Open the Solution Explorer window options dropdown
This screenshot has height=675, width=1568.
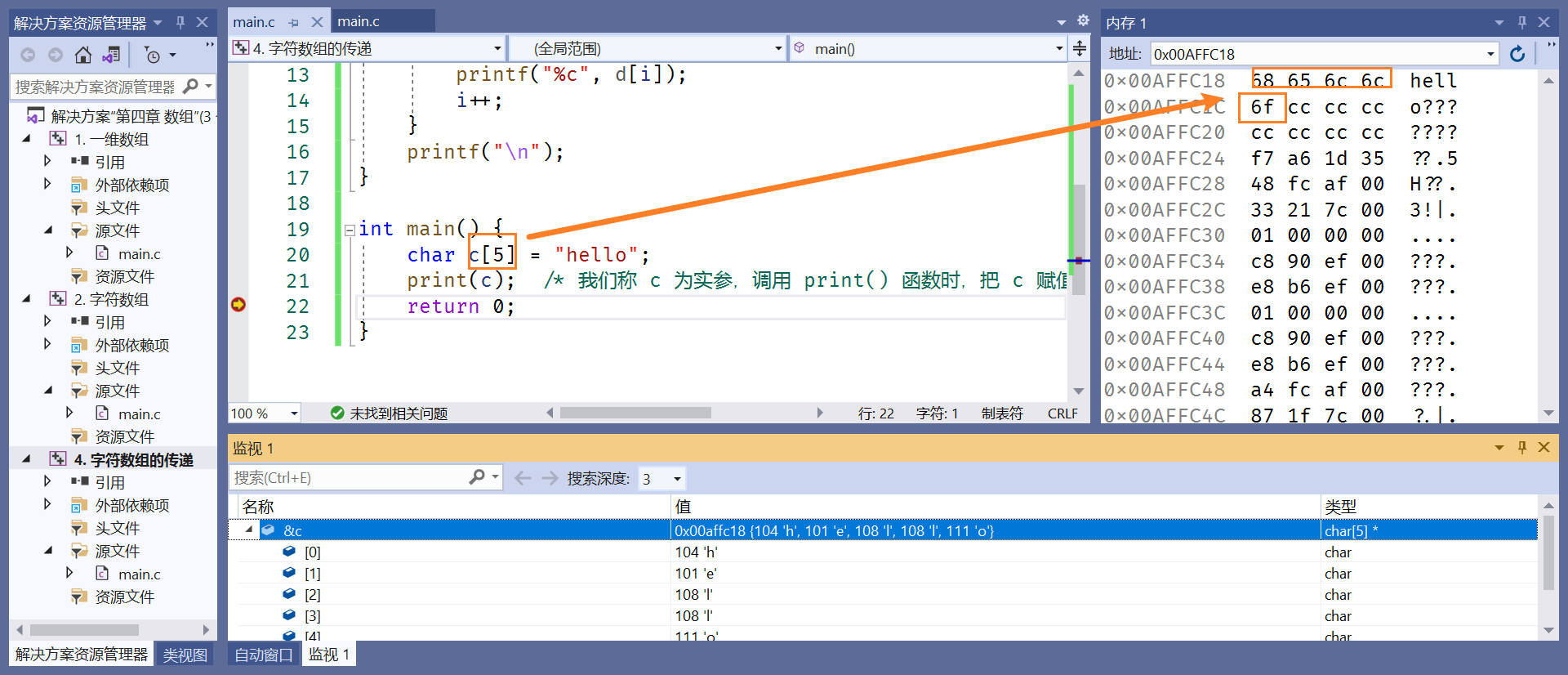click(x=158, y=22)
